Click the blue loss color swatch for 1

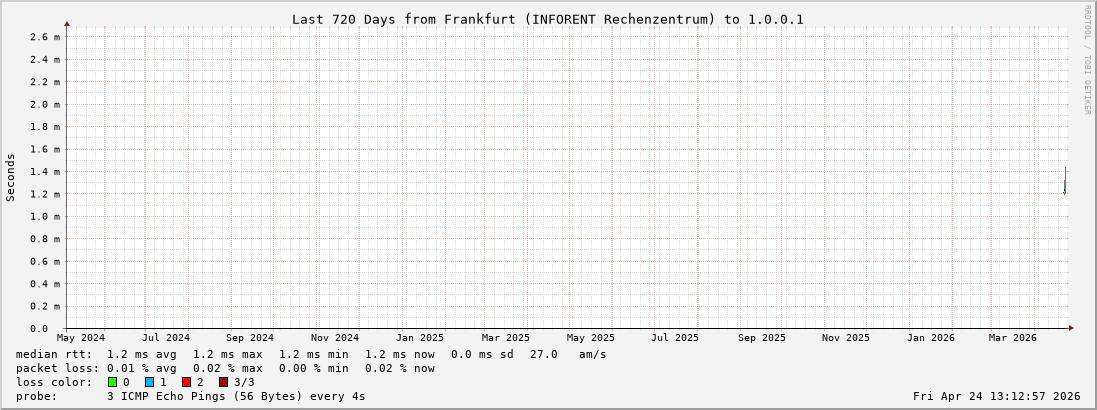click(149, 382)
